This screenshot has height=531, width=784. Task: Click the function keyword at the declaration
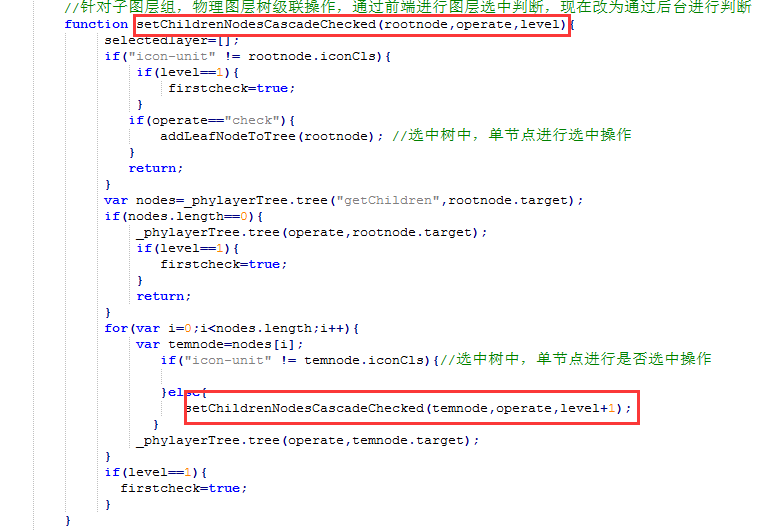(x=96, y=24)
